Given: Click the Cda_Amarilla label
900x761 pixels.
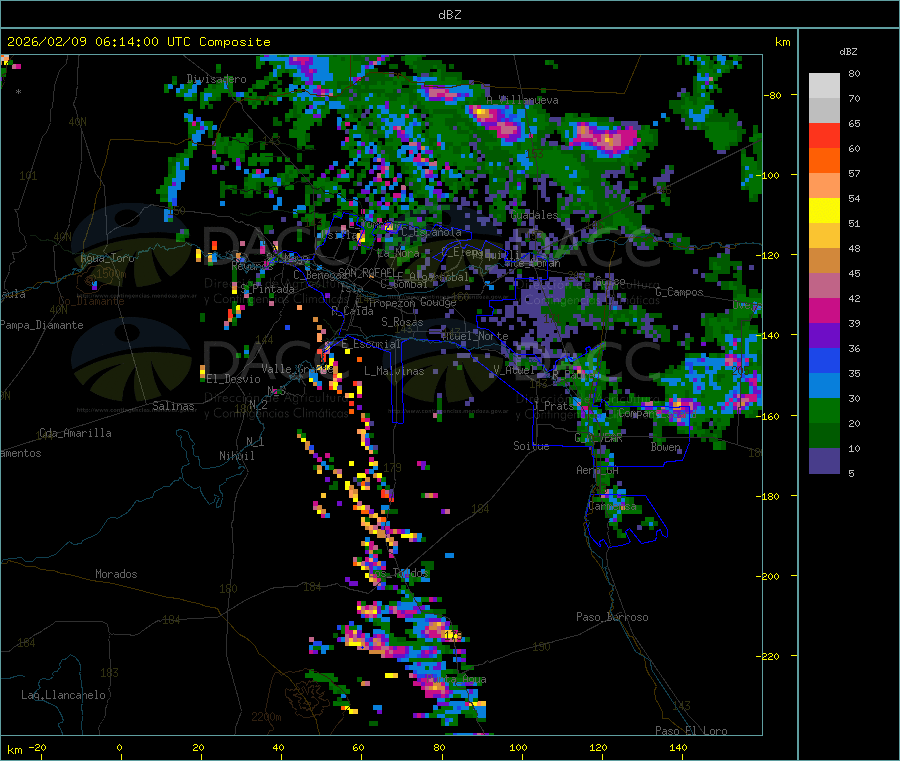Looking at the screenshot, I should tap(75, 433).
